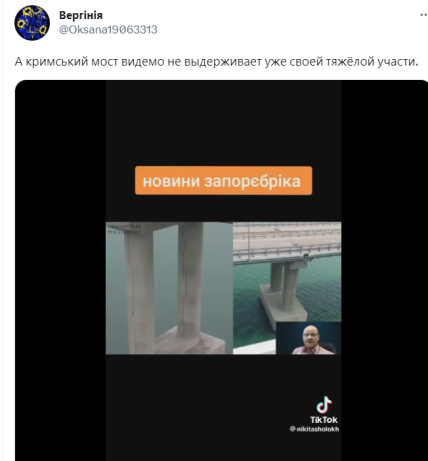Image resolution: width=428 pixels, height=461 pixels.
Task: Open the display name Вергінія profile
Action: coord(81,15)
